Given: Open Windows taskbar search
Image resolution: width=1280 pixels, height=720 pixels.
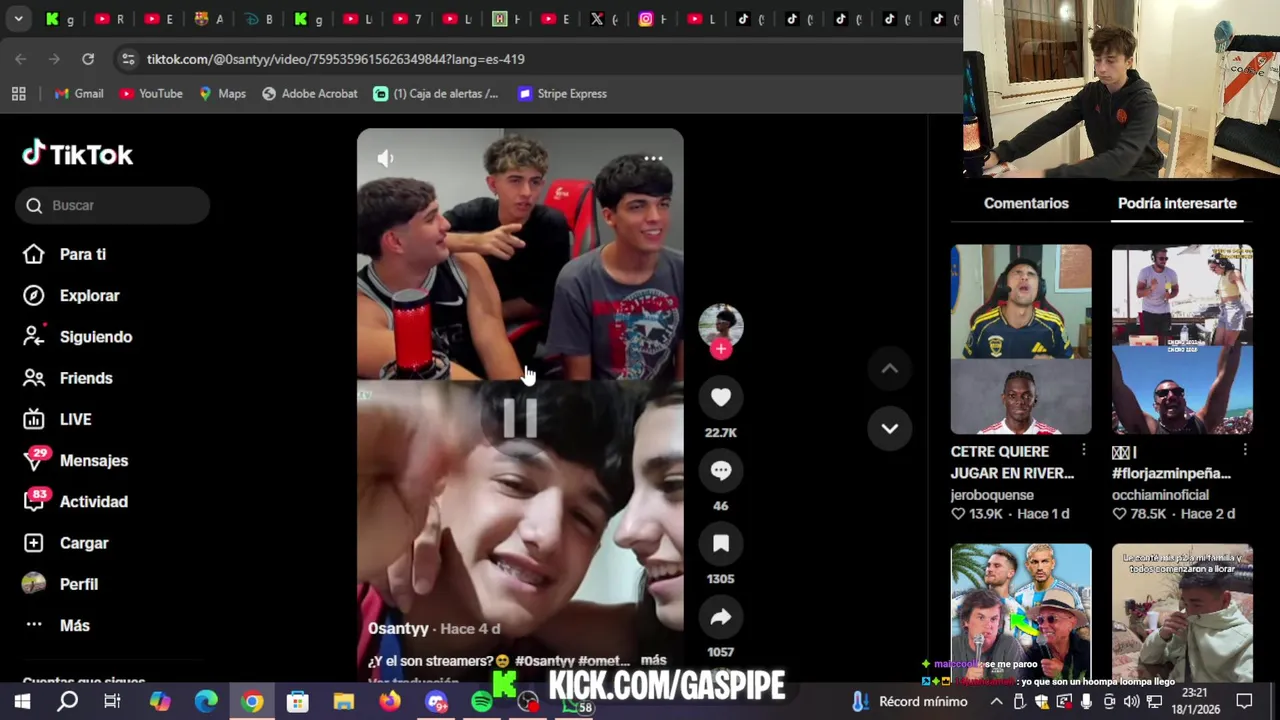Looking at the screenshot, I should [67, 702].
